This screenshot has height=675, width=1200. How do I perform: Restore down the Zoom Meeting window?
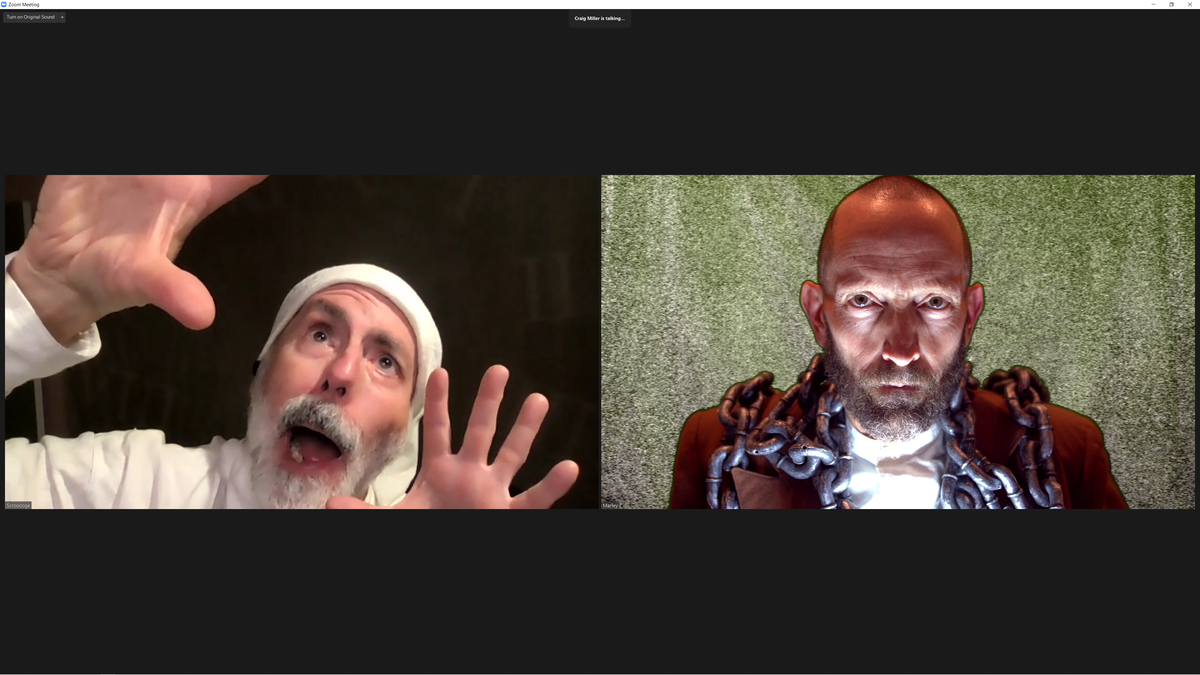(x=1171, y=4)
